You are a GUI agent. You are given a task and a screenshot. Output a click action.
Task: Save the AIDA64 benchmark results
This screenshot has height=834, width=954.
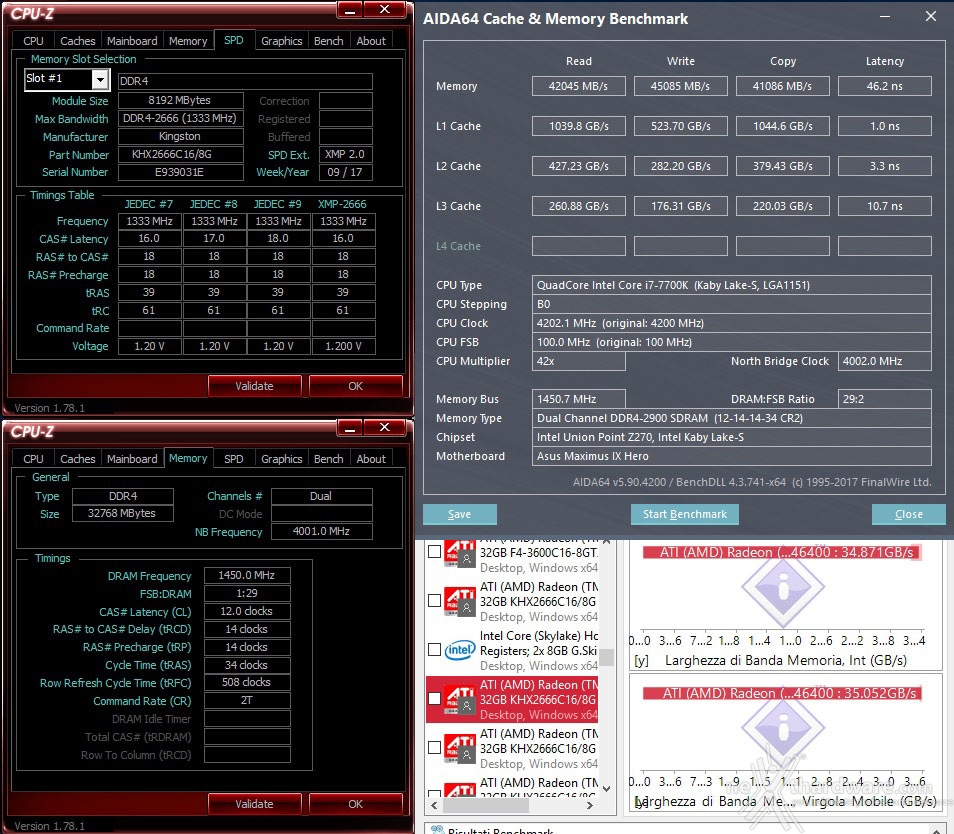(460, 514)
